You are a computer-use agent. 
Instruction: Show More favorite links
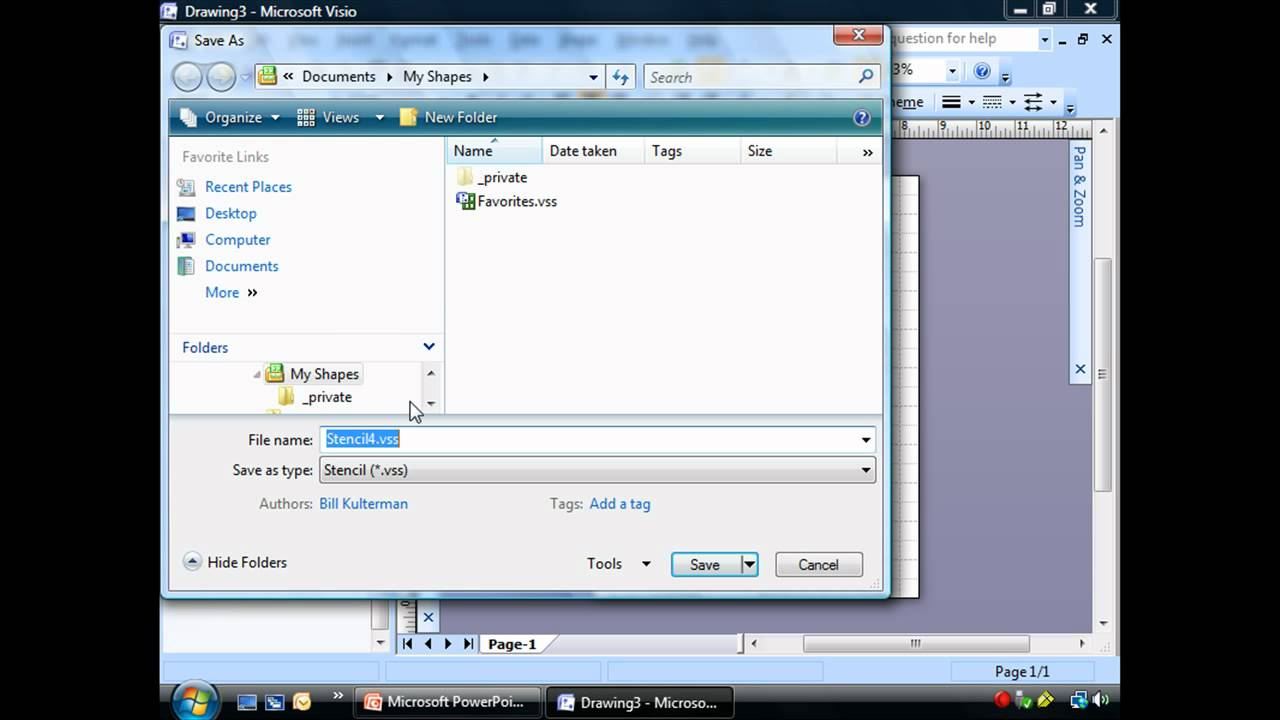(231, 293)
